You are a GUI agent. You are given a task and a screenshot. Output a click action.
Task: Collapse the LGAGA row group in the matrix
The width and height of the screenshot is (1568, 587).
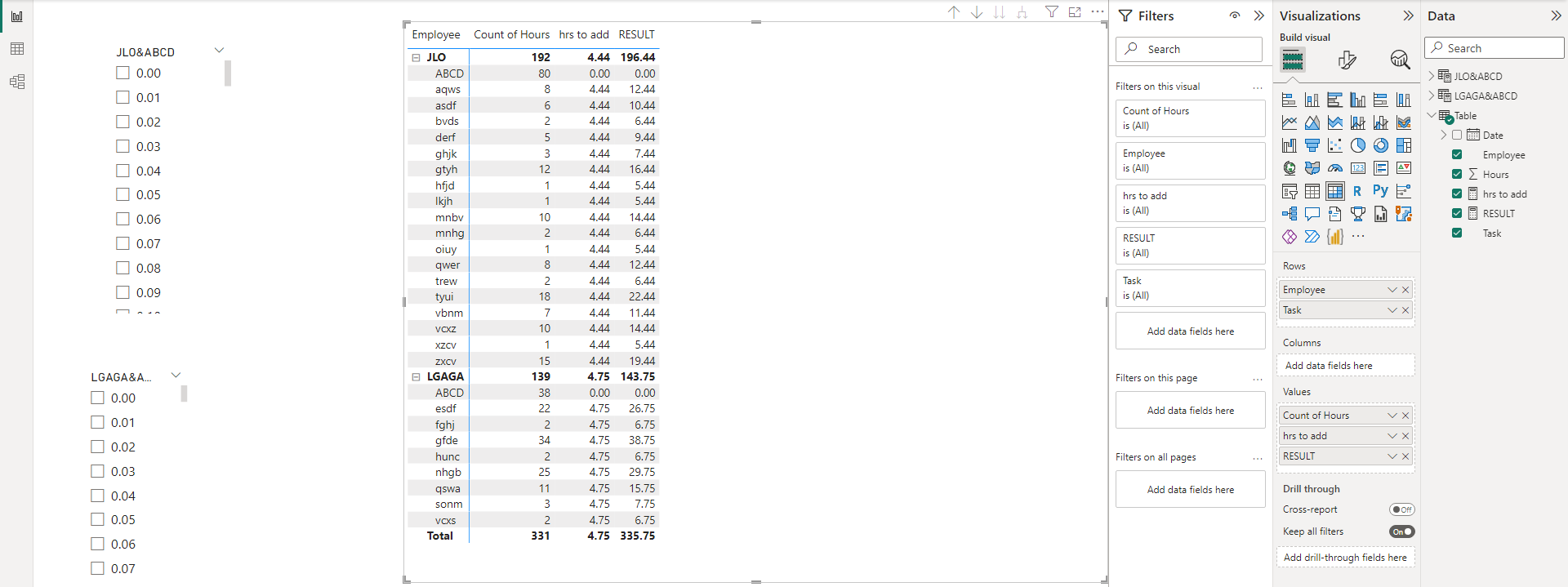[416, 376]
